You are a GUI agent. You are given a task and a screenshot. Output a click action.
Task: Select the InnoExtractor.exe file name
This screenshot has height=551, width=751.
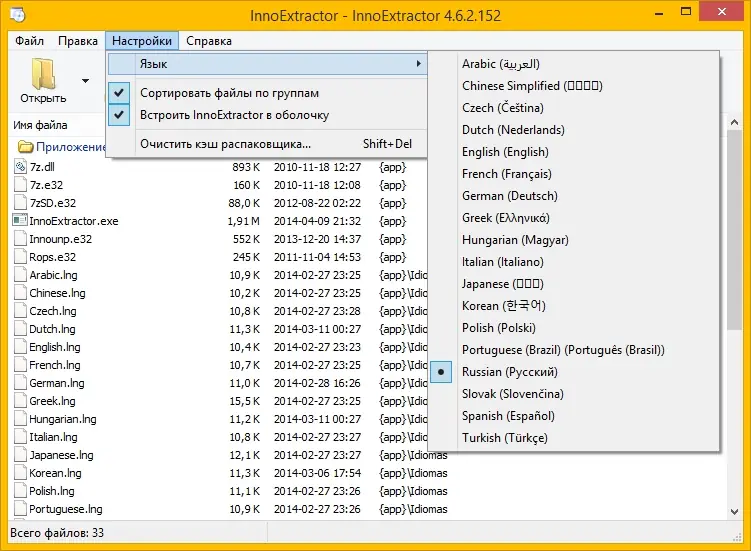74,221
